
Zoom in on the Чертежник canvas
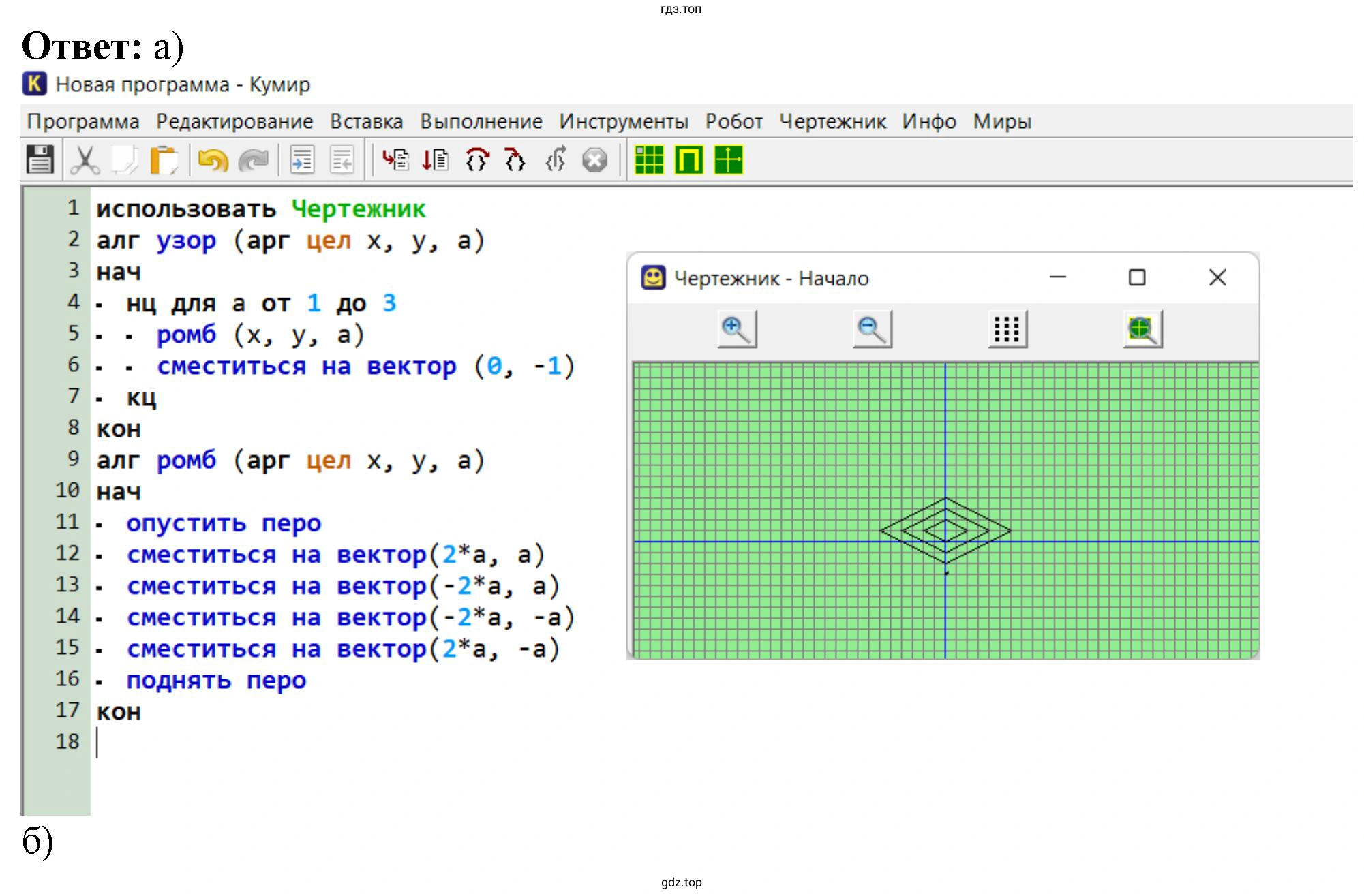(x=736, y=330)
